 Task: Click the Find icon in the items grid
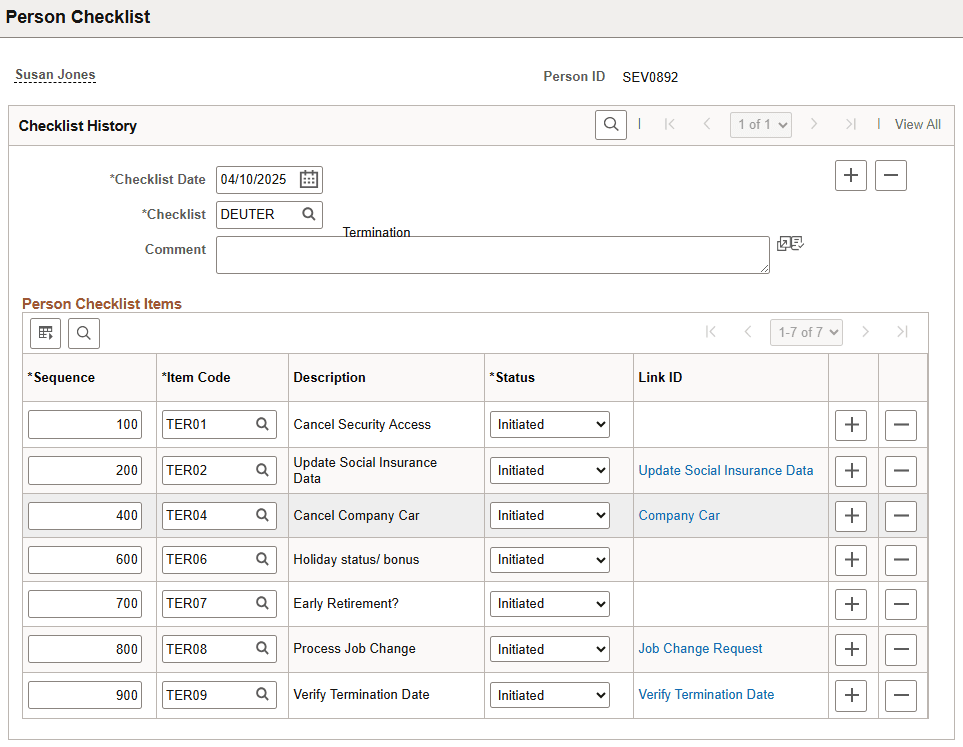[83, 332]
